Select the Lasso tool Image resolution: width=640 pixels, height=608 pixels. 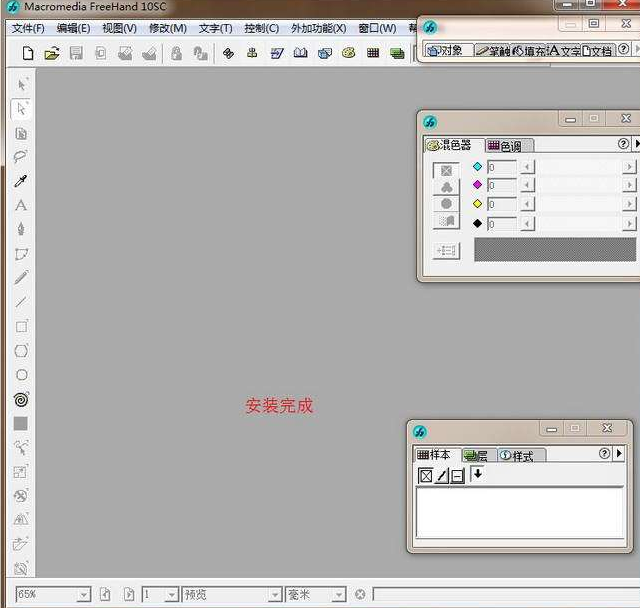pos(20,157)
